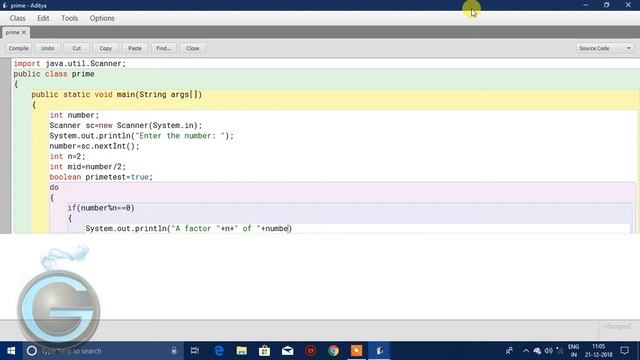The height and width of the screenshot is (360, 640).
Task: Click the network cloud tray icon
Action: pyautogui.click(x=537, y=351)
